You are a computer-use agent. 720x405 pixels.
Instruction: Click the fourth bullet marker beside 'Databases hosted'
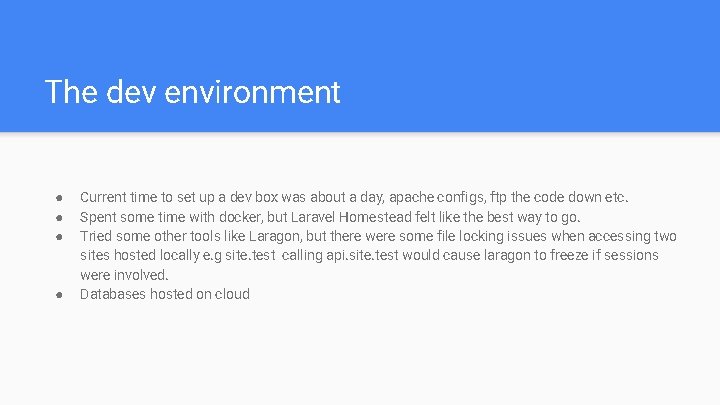[60, 294]
